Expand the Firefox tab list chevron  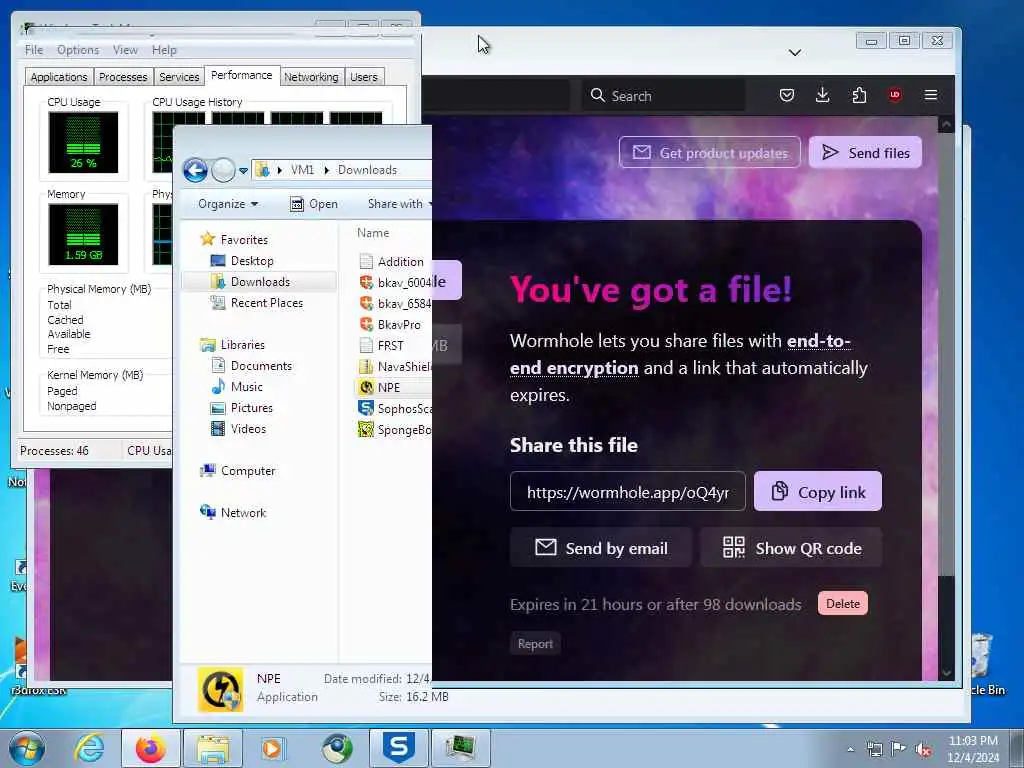pyautogui.click(x=795, y=53)
